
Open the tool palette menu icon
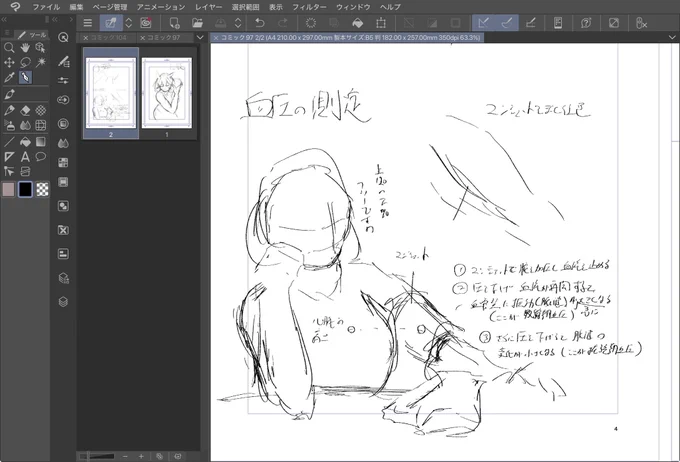(7, 33)
